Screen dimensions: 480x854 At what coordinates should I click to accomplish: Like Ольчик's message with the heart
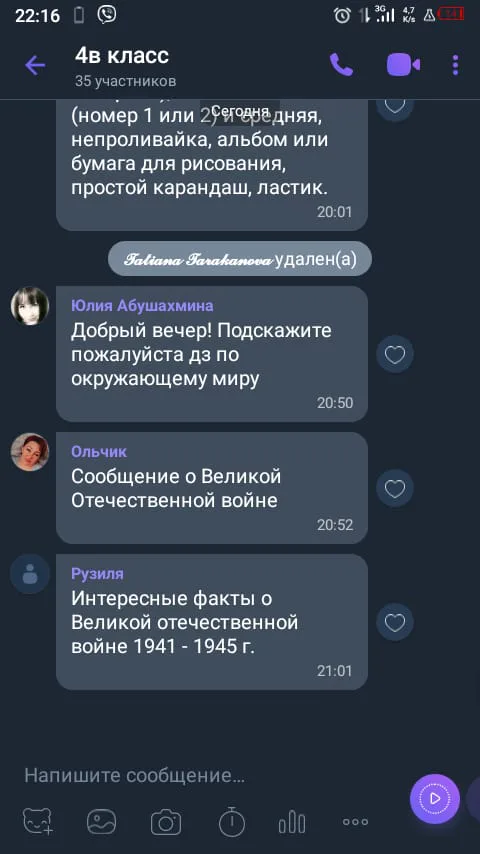pos(395,489)
